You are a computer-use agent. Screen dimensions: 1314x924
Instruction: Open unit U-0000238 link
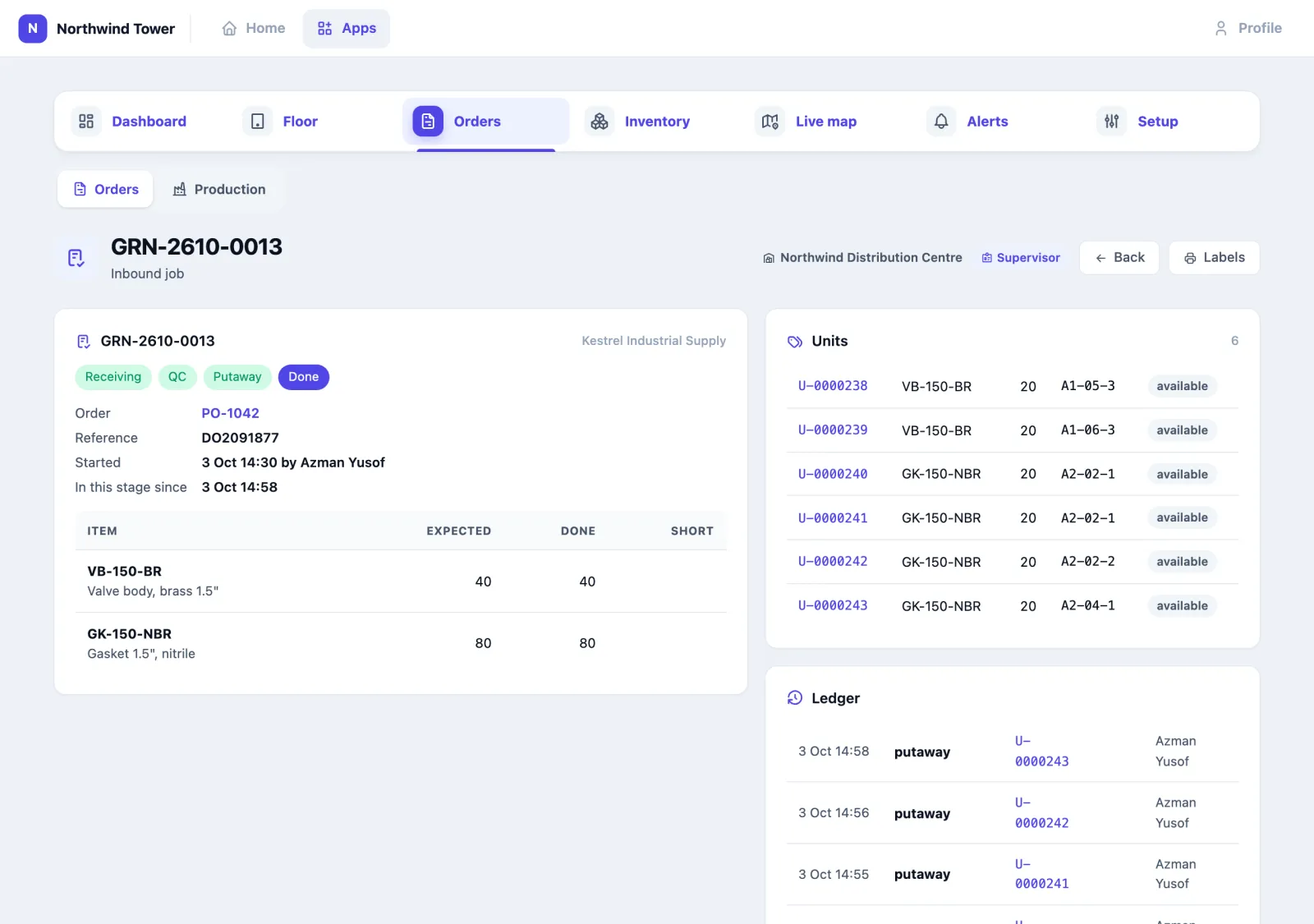click(833, 386)
